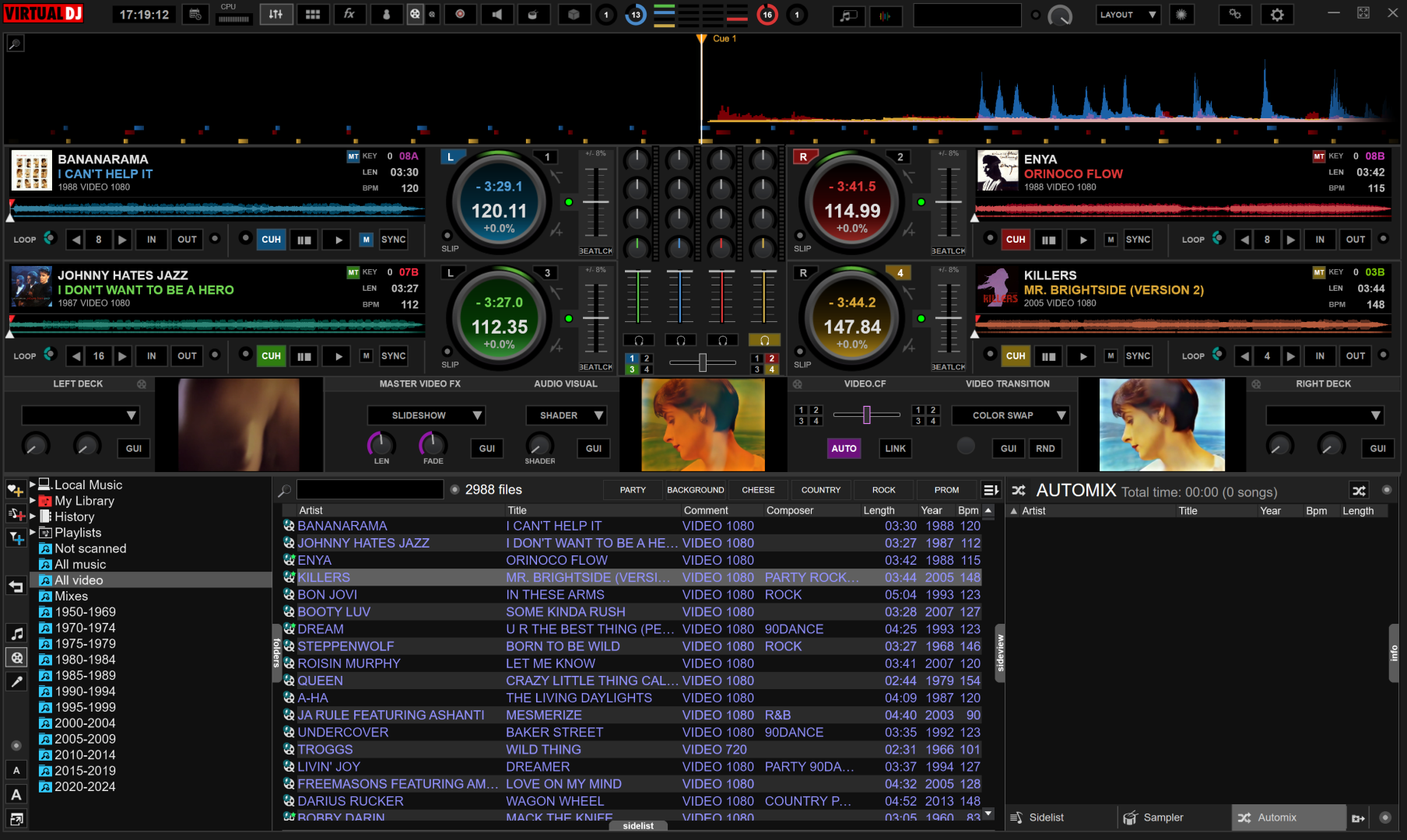
Task: Enable AUTO video crossfader
Action: tap(844, 449)
